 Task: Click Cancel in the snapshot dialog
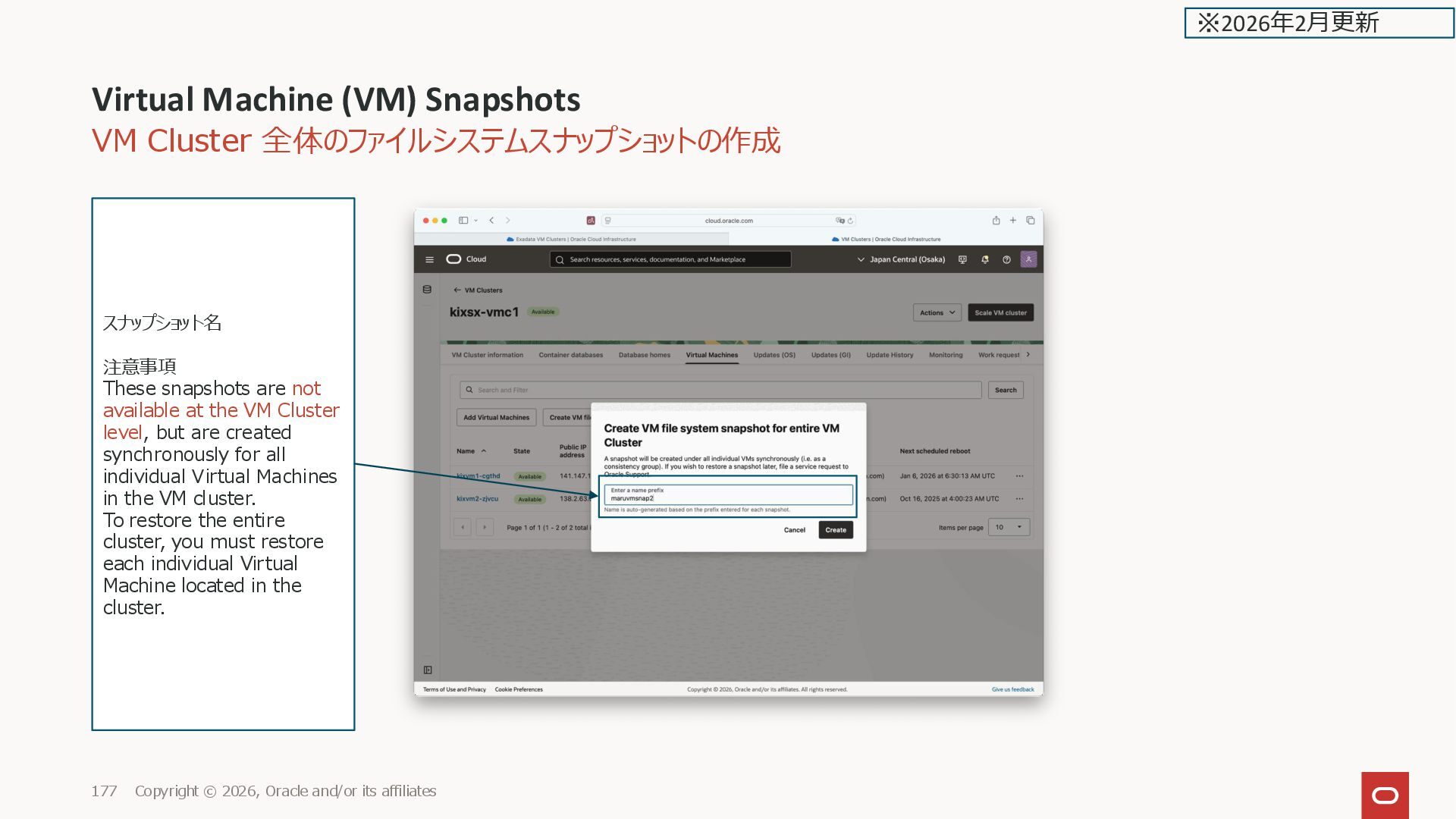pyautogui.click(x=794, y=530)
